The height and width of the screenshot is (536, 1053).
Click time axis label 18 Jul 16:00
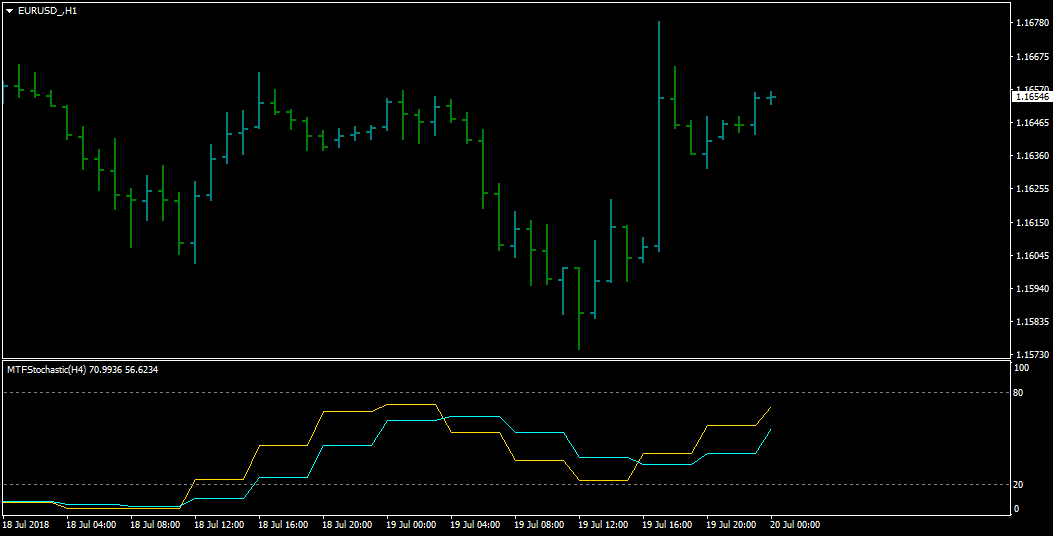(283, 525)
